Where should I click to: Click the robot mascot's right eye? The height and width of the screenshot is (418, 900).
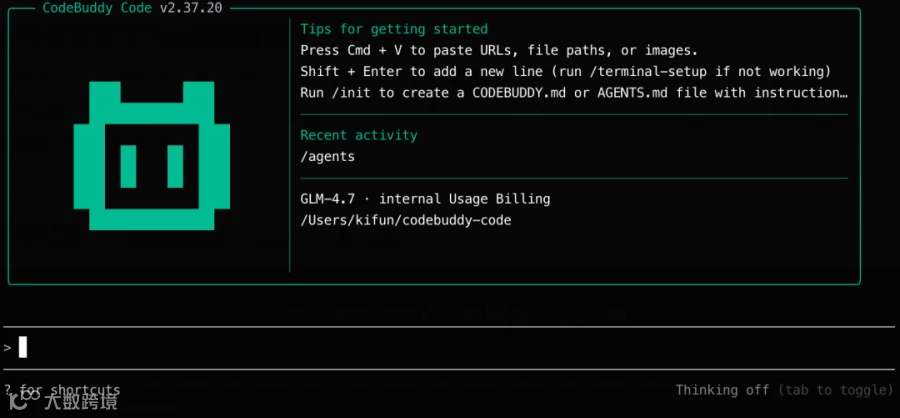point(175,166)
